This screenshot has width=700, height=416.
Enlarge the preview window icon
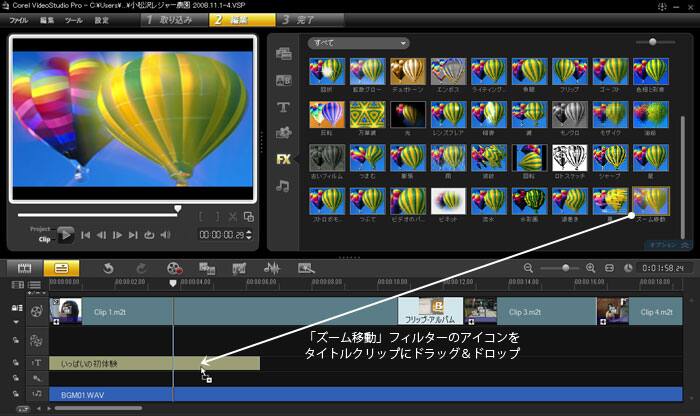(249, 217)
